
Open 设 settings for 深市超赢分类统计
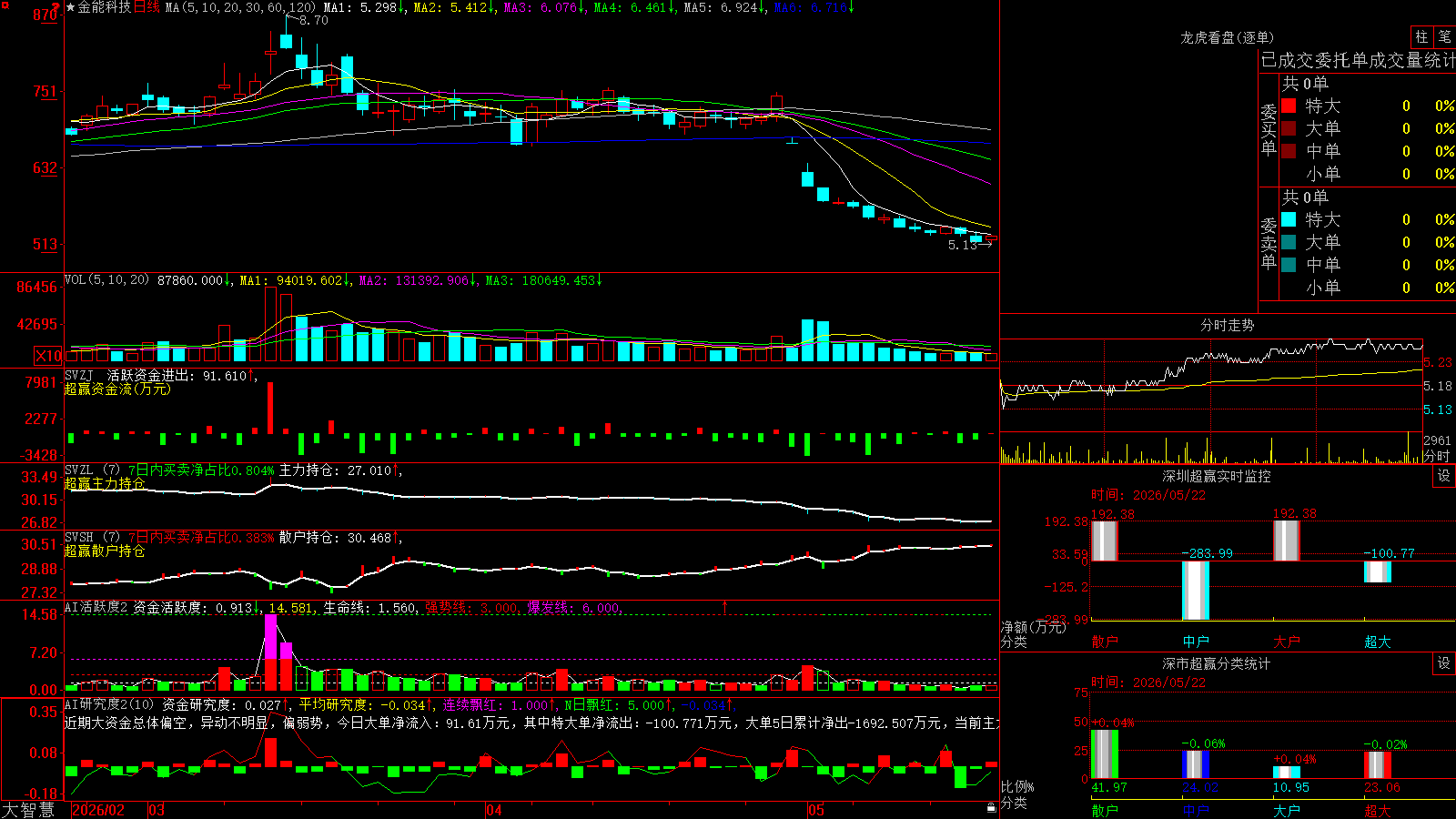(1444, 663)
